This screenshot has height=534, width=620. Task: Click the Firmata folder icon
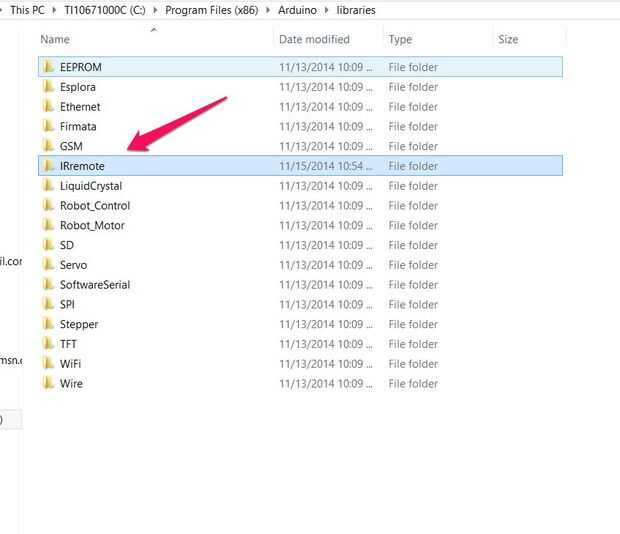coord(48,126)
